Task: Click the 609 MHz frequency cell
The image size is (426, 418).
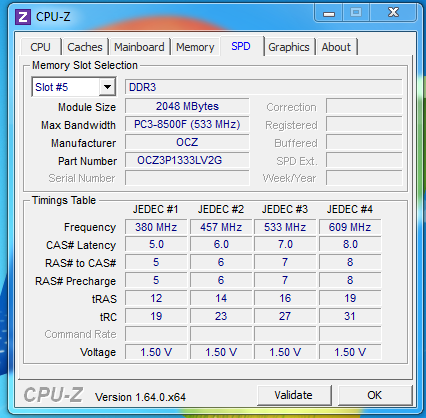Action: tap(350, 227)
